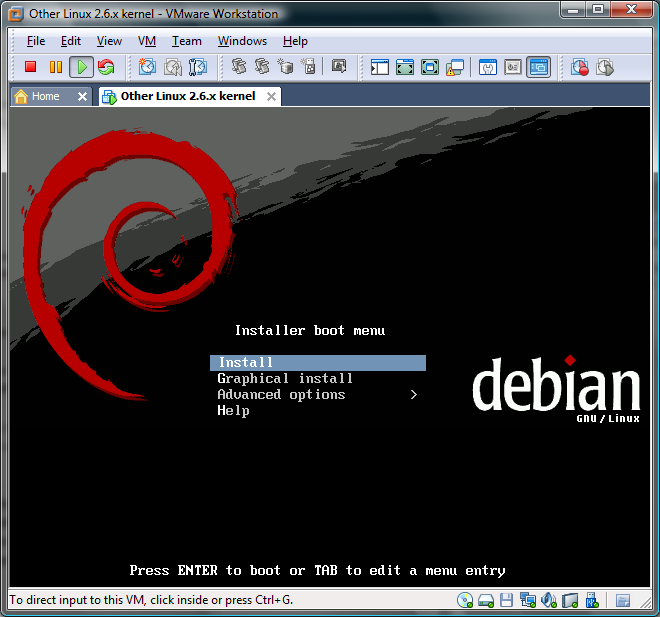
Task: Click the 'Press ENTER to boot' hint text
Action: point(317,571)
